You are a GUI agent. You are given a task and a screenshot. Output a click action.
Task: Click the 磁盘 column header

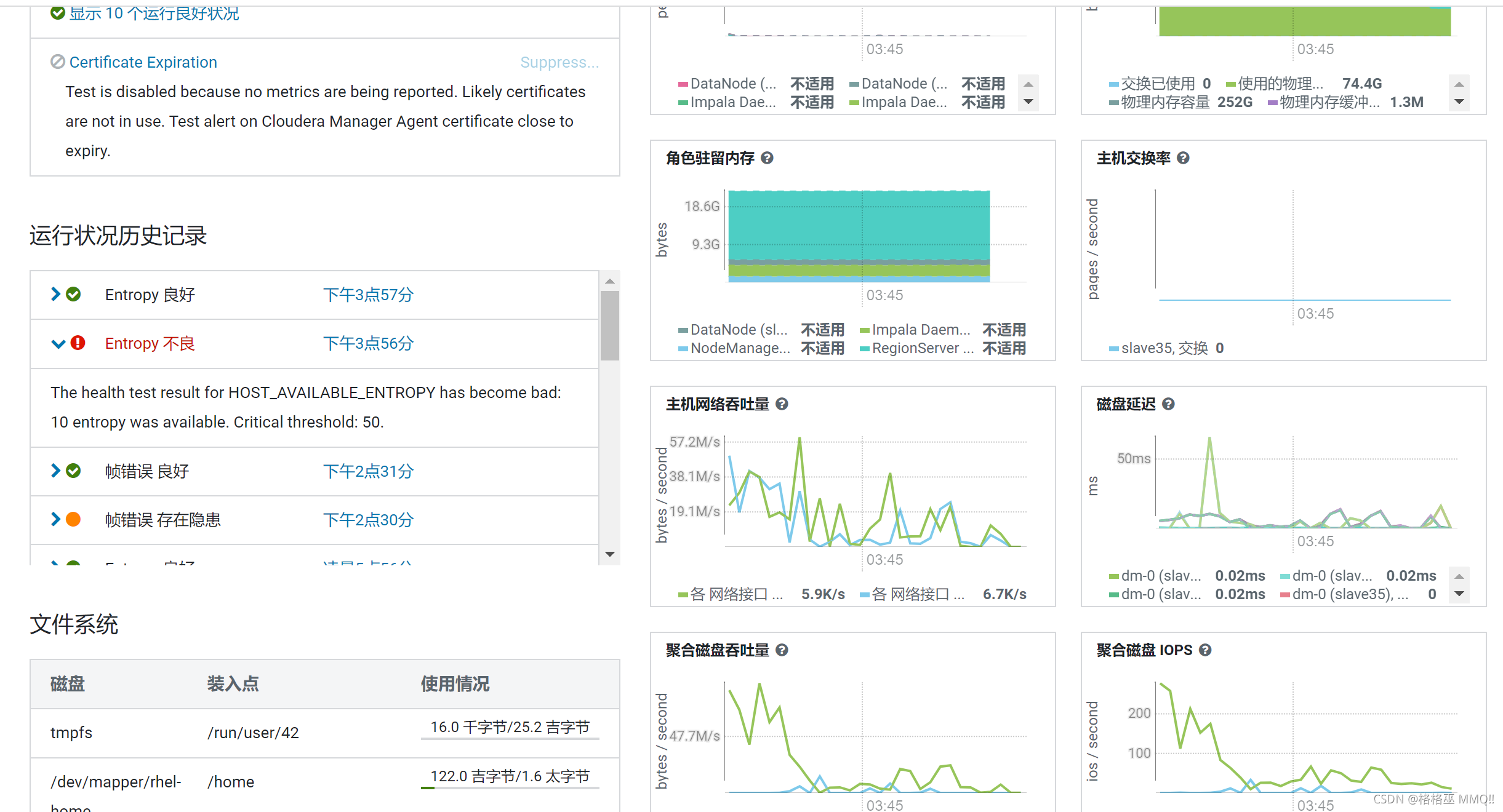(x=68, y=684)
